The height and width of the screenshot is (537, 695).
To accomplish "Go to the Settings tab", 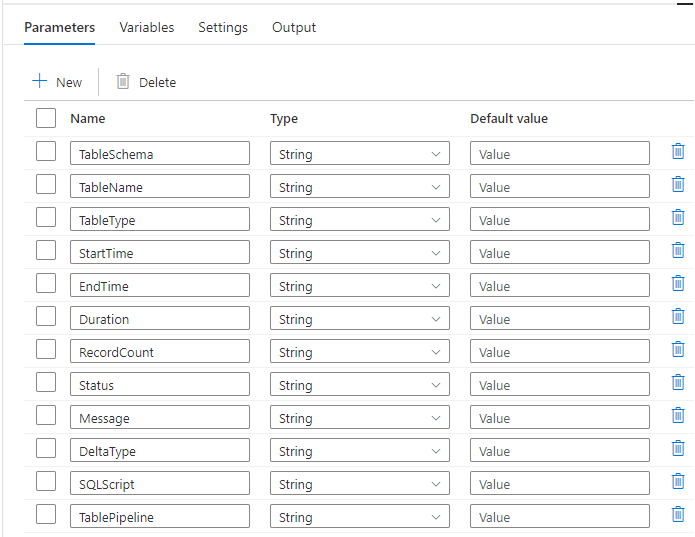I will [x=223, y=27].
